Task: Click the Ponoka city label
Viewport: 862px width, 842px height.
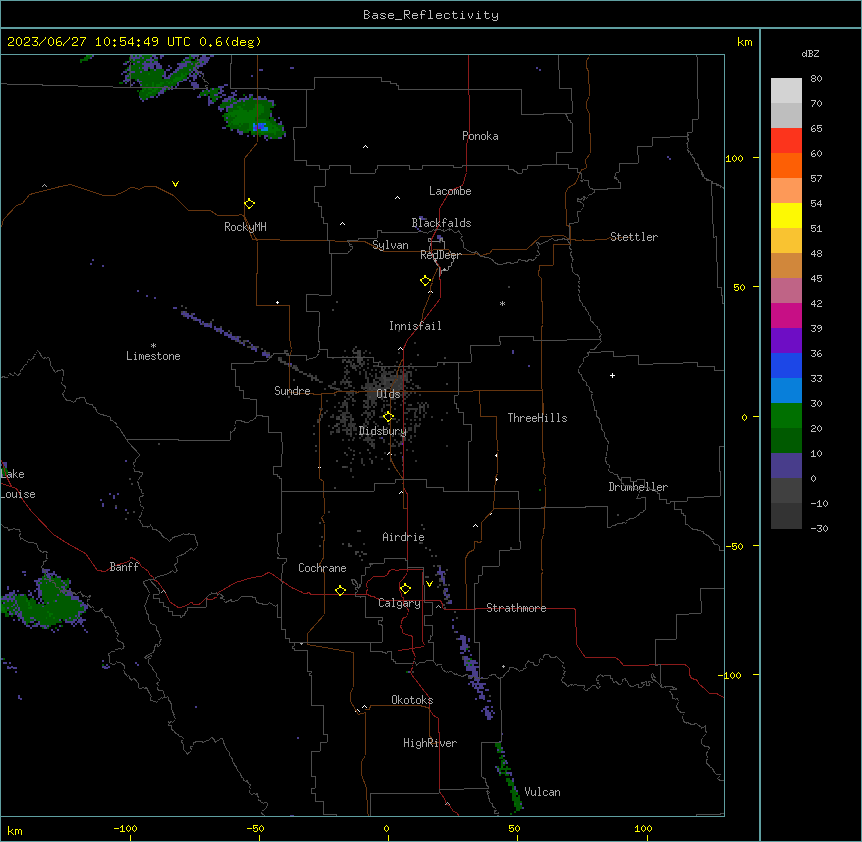Action: [x=480, y=136]
